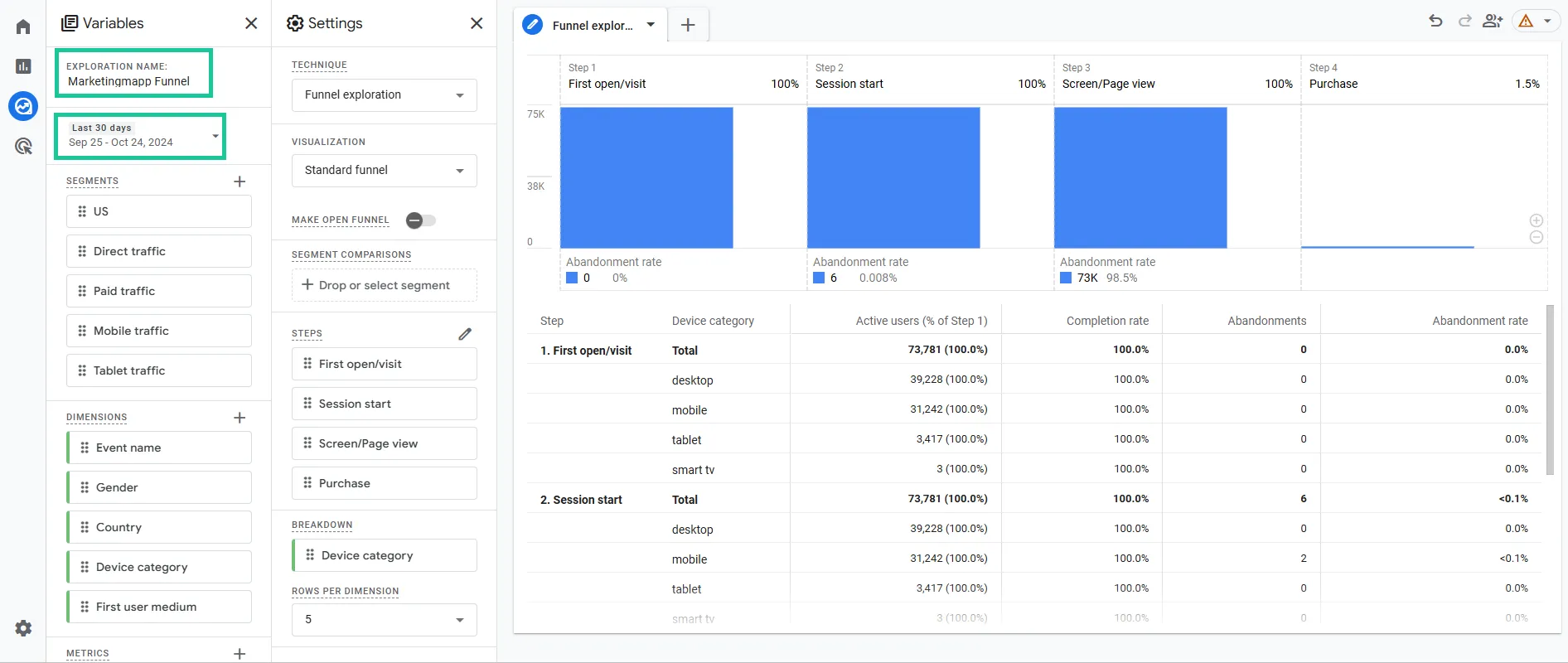Screen dimensions: 1568x663
Task: Open the Visualization dropdown
Action: (385, 171)
